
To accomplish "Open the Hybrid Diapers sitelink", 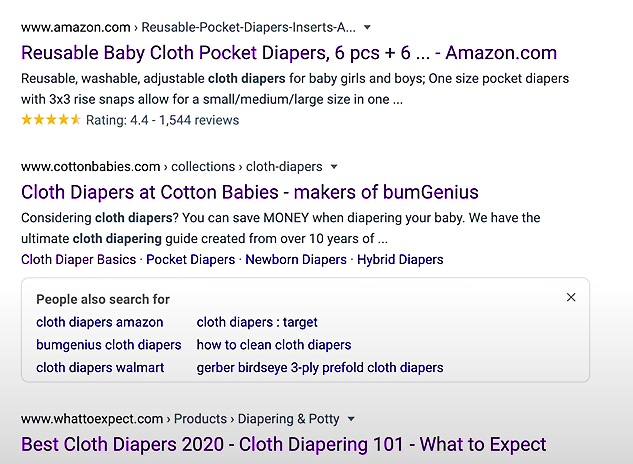I will tap(400, 260).
